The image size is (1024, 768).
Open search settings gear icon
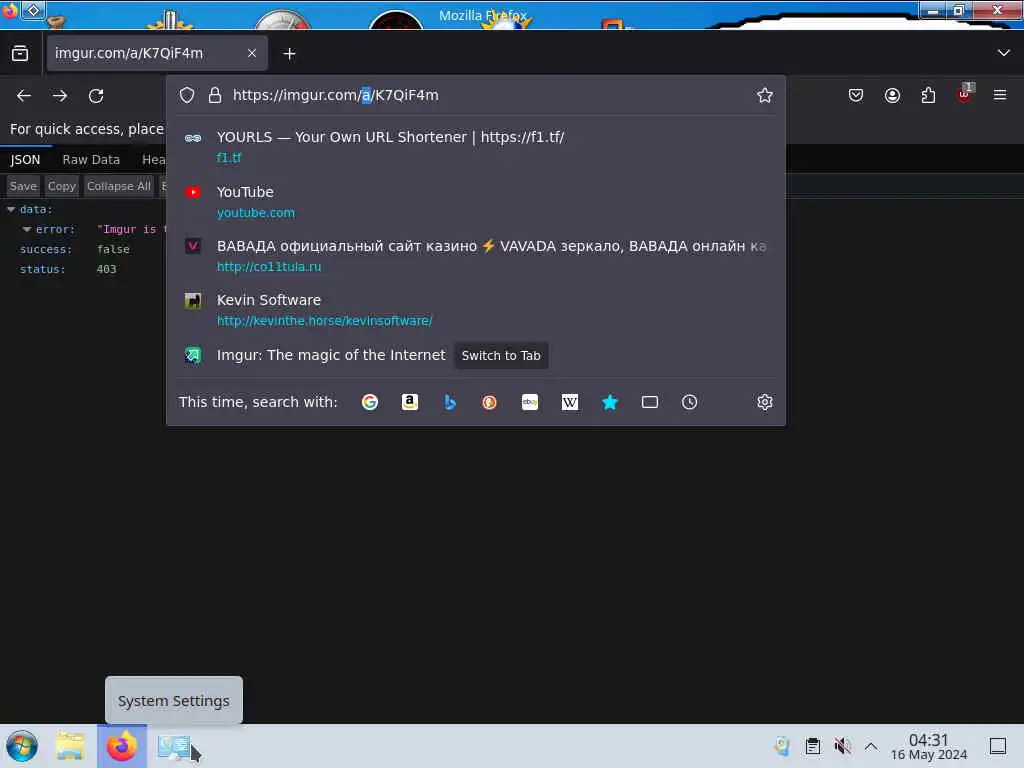coord(765,402)
